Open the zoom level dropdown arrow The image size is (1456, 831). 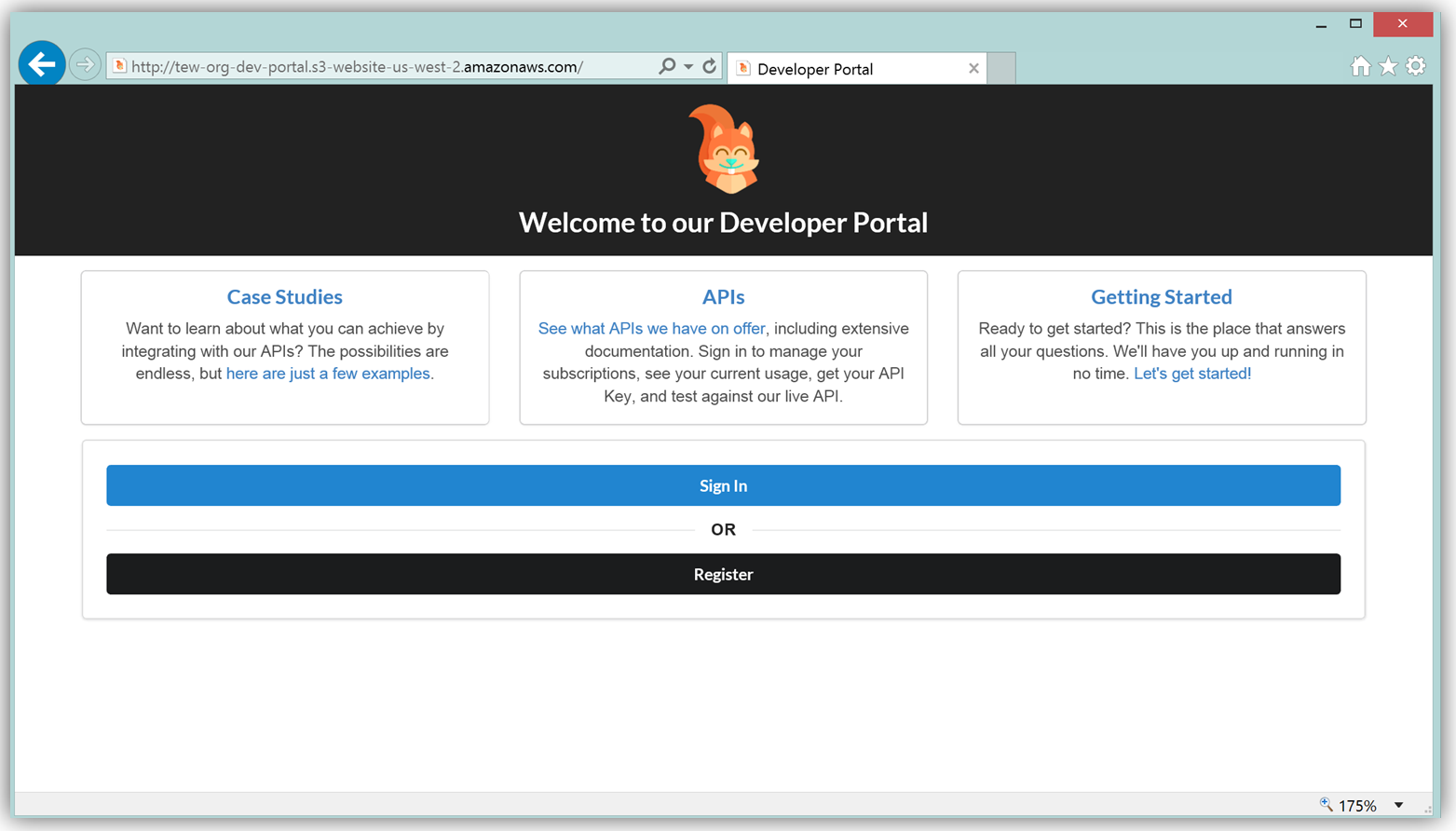[x=1398, y=806]
